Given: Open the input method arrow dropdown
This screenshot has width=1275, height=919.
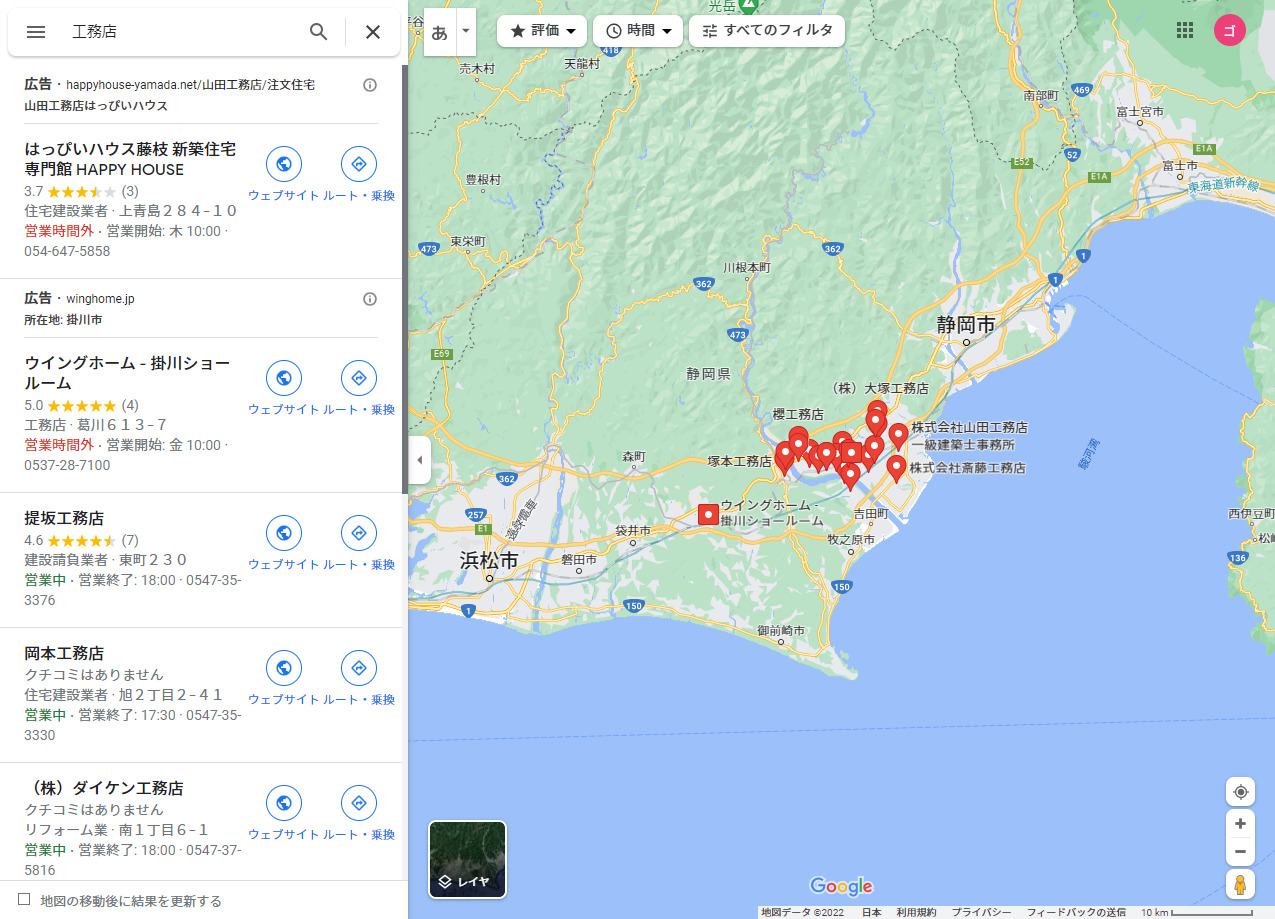Looking at the screenshot, I should click(x=465, y=31).
